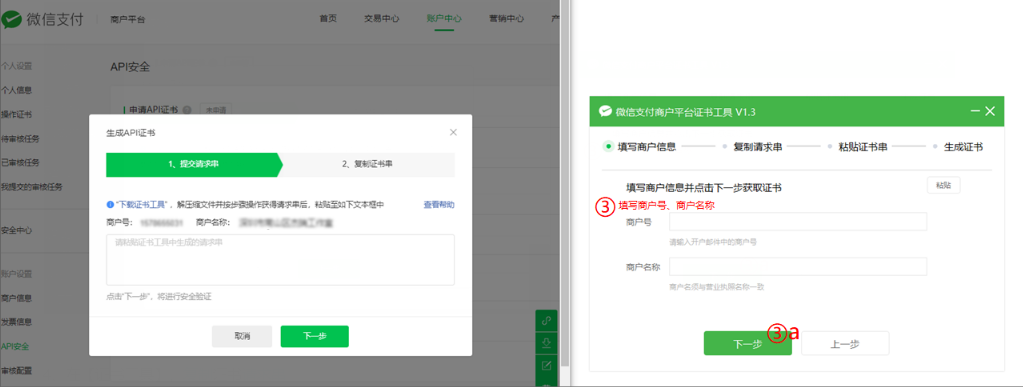Click 下一步 in certificate dialog

click(x=314, y=336)
